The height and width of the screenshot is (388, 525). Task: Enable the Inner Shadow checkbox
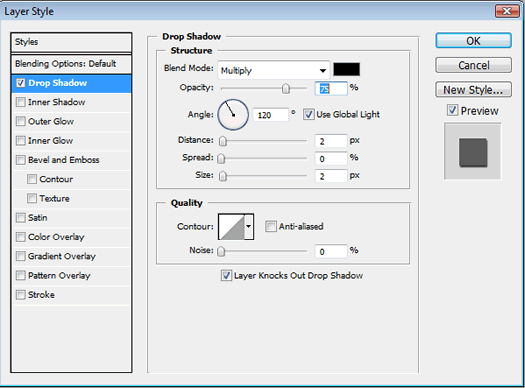click(x=21, y=102)
